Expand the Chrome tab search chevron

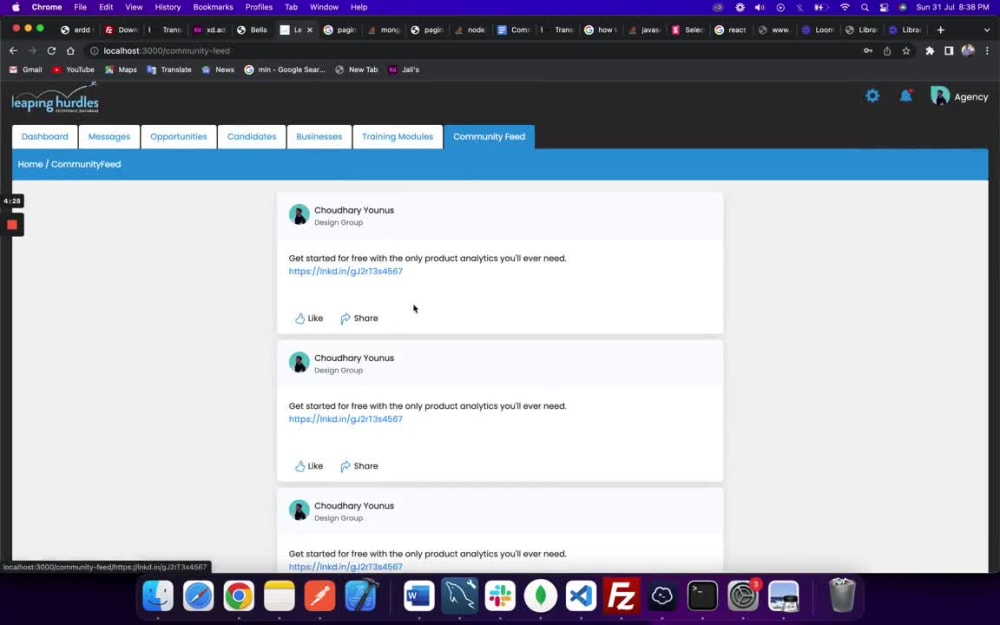click(987, 30)
